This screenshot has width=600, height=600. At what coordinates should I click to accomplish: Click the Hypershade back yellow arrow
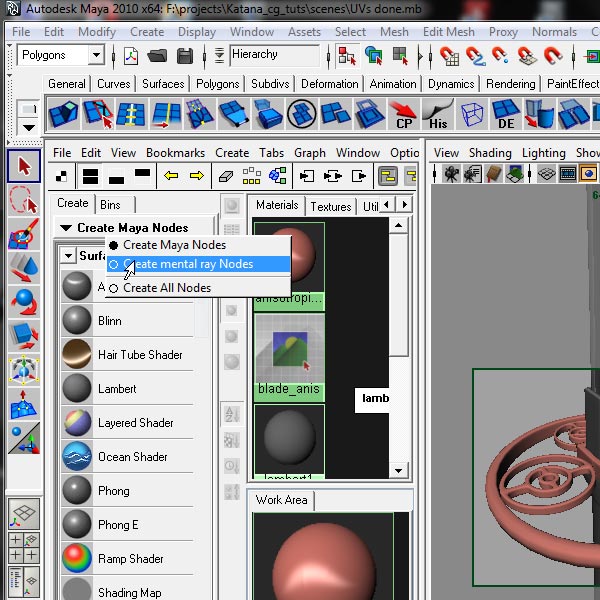[171, 176]
